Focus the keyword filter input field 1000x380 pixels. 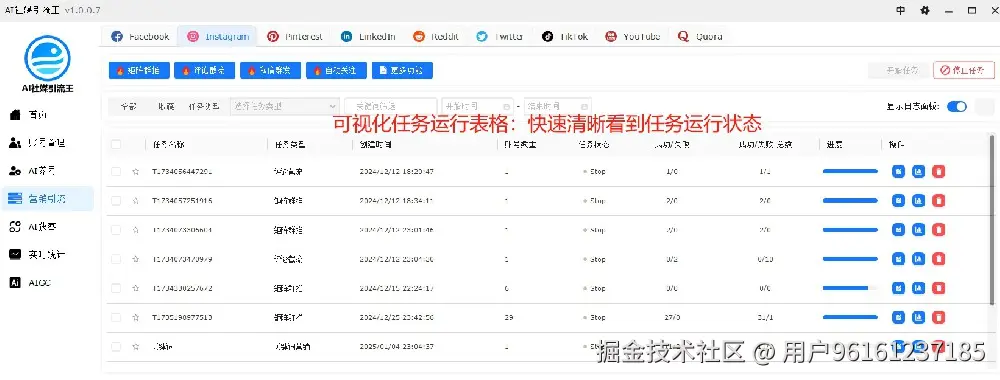[x=391, y=106]
